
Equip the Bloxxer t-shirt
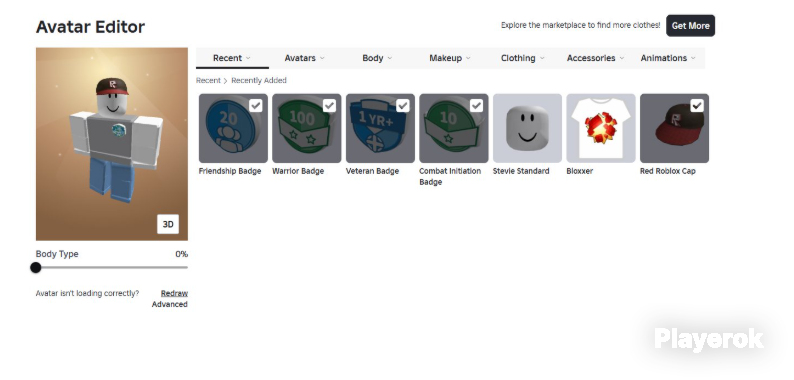[601, 128]
